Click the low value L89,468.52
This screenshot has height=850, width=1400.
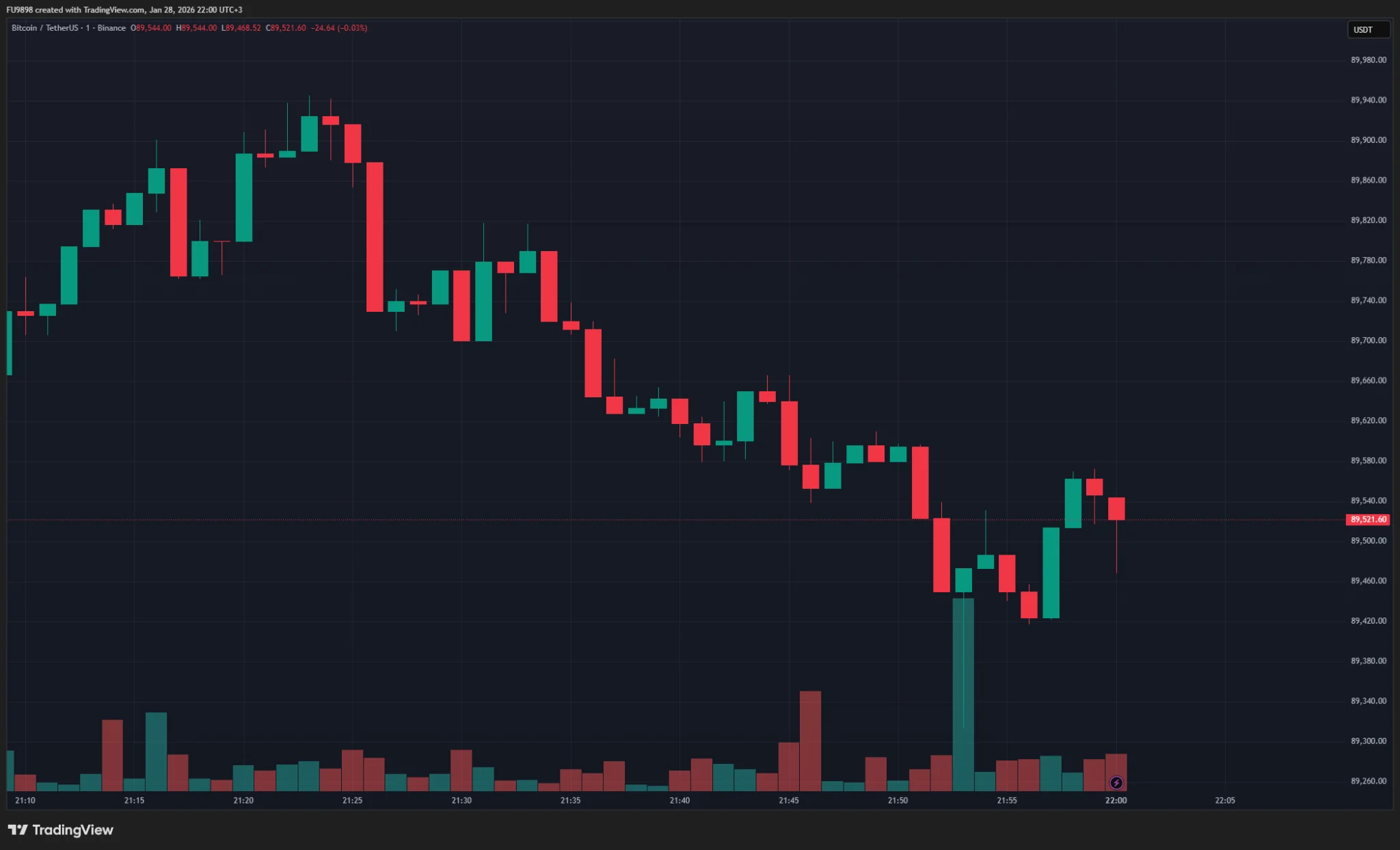[241, 28]
